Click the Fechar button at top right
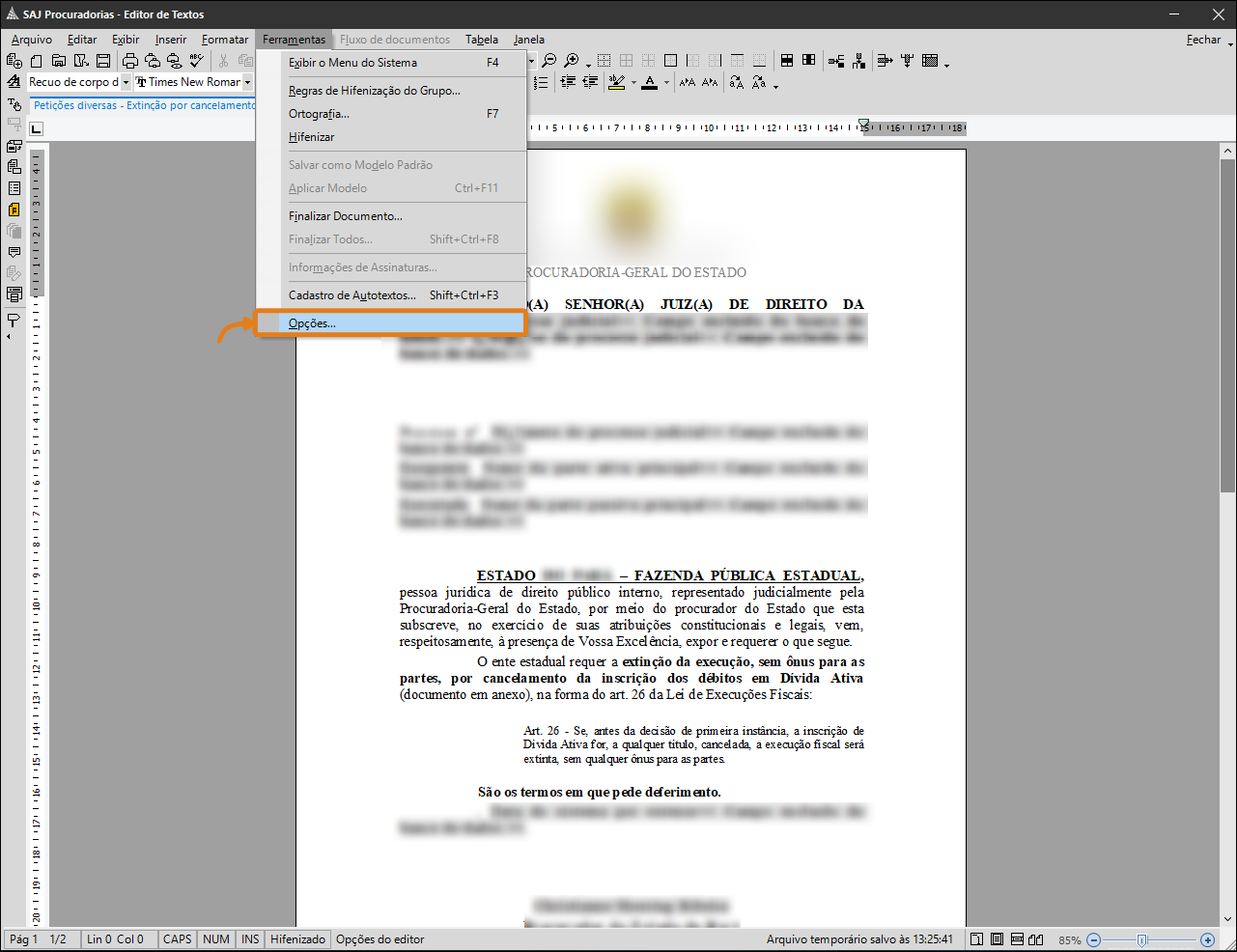1237x952 pixels. click(1203, 40)
